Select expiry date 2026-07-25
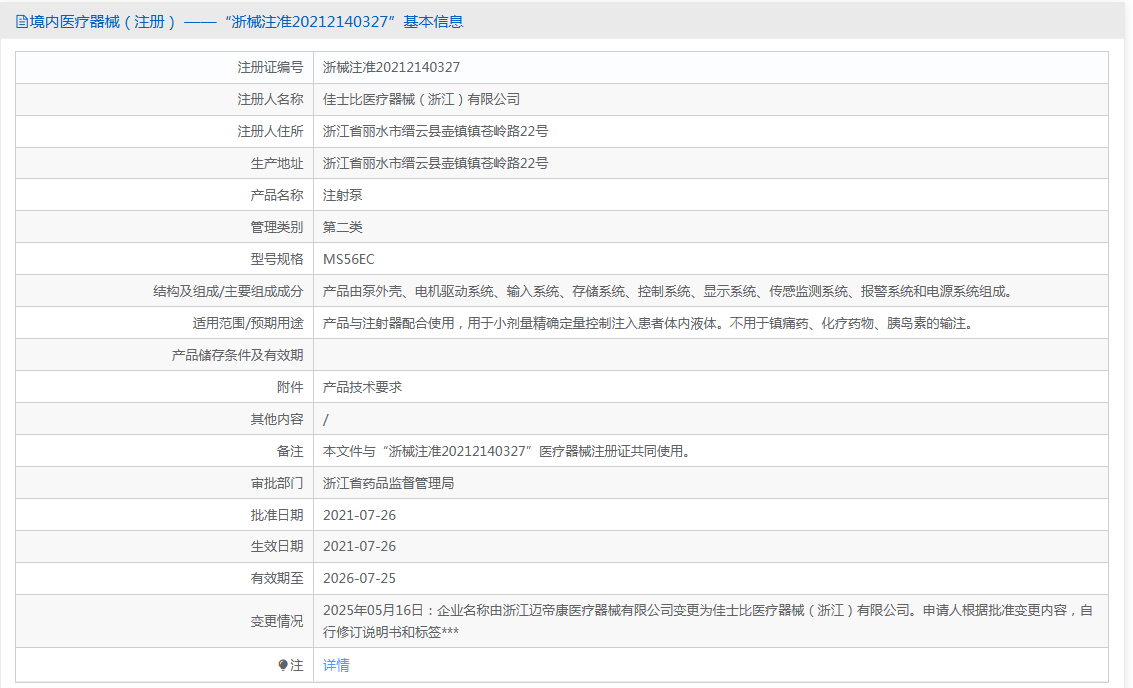1133x688 pixels. click(x=359, y=578)
